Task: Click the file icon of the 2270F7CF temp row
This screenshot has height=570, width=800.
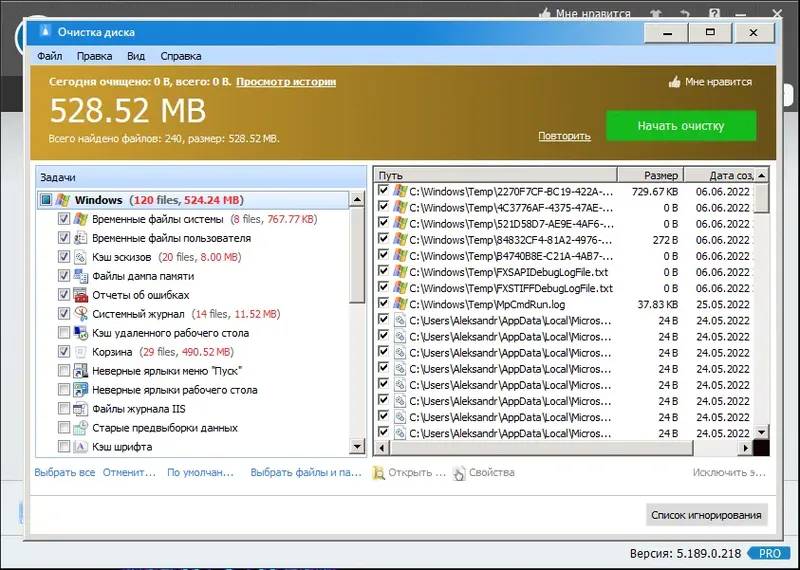Action: [400, 191]
